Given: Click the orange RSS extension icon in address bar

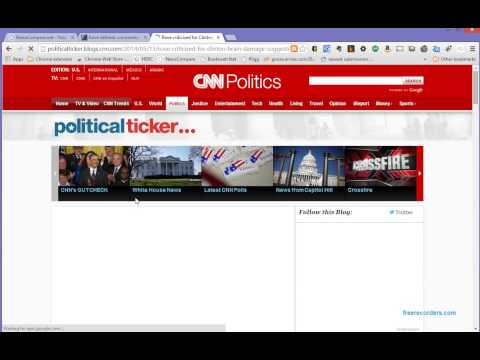Looking at the screenshot, I should (x=294, y=49).
